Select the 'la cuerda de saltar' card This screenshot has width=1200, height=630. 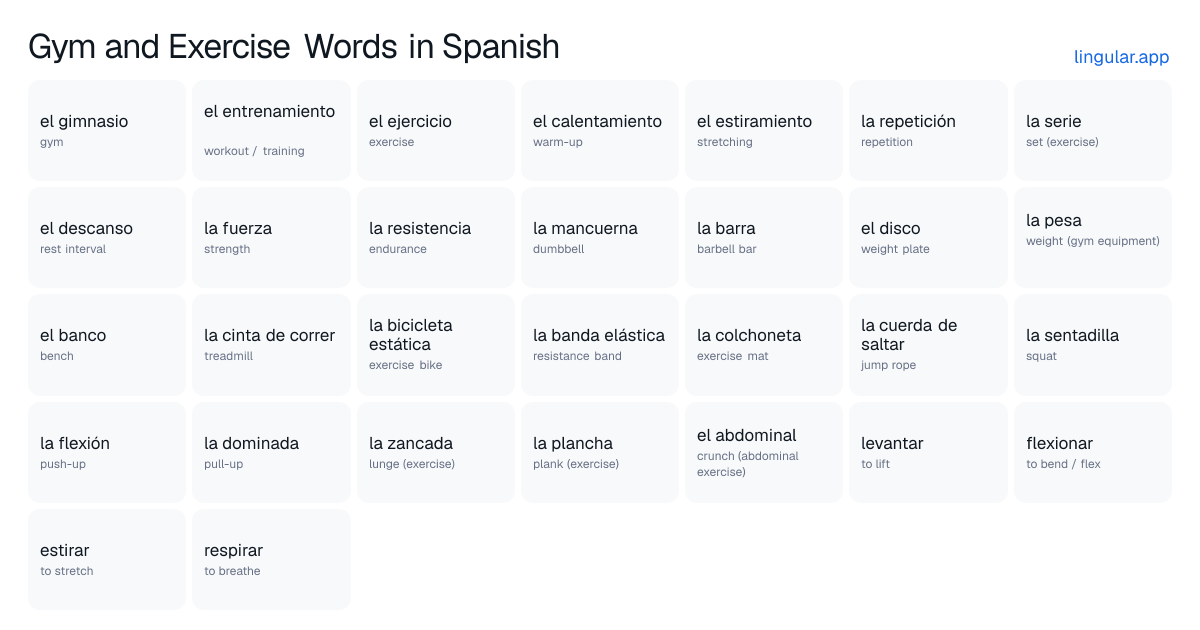coord(928,345)
